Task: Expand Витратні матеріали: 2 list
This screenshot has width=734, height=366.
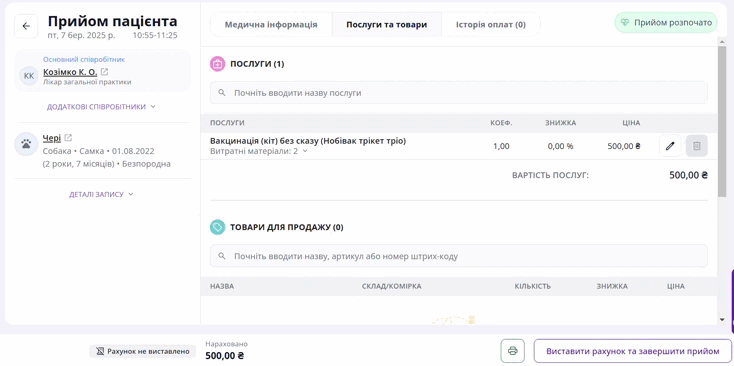Action: tap(259, 151)
